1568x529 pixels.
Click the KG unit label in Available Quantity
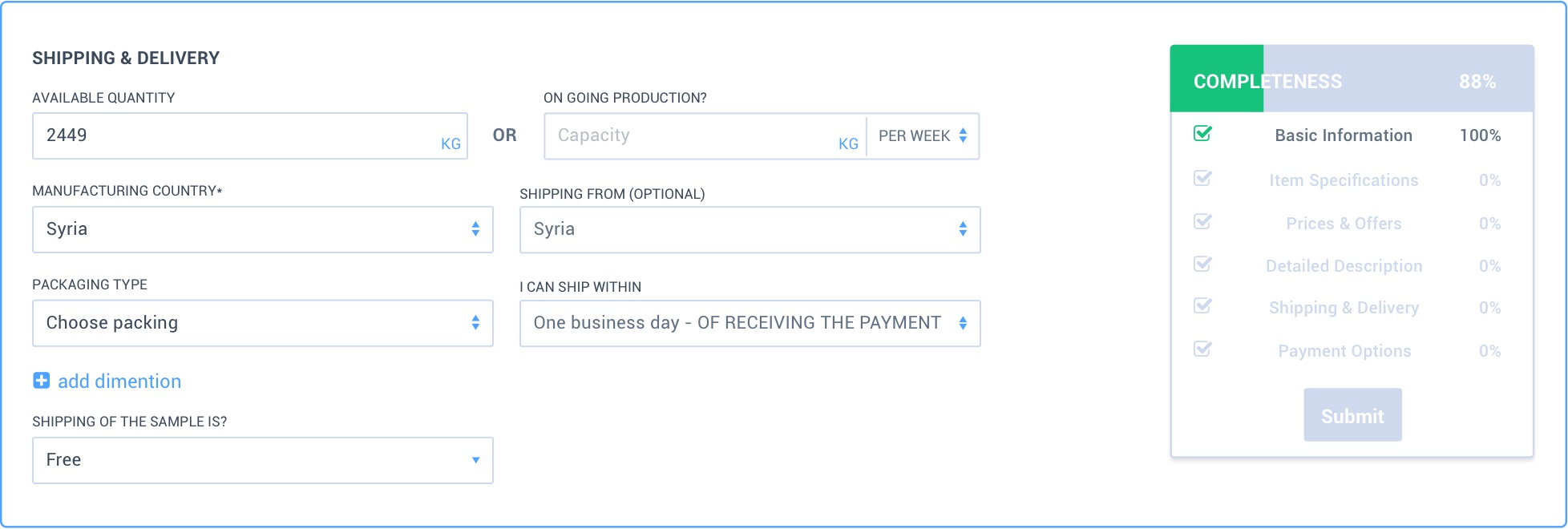pos(451,143)
